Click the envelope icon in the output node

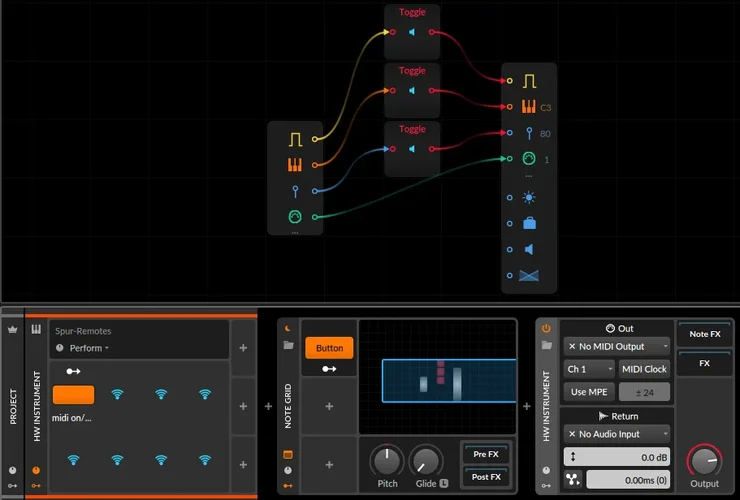coord(529,275)
